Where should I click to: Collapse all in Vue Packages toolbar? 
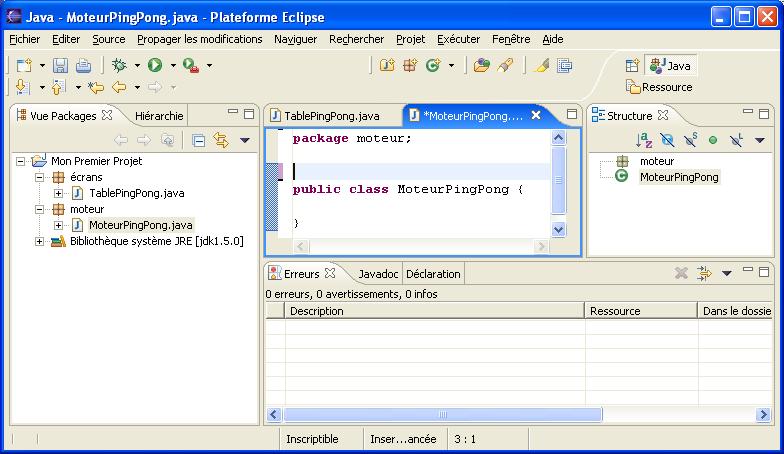point(198,140)
